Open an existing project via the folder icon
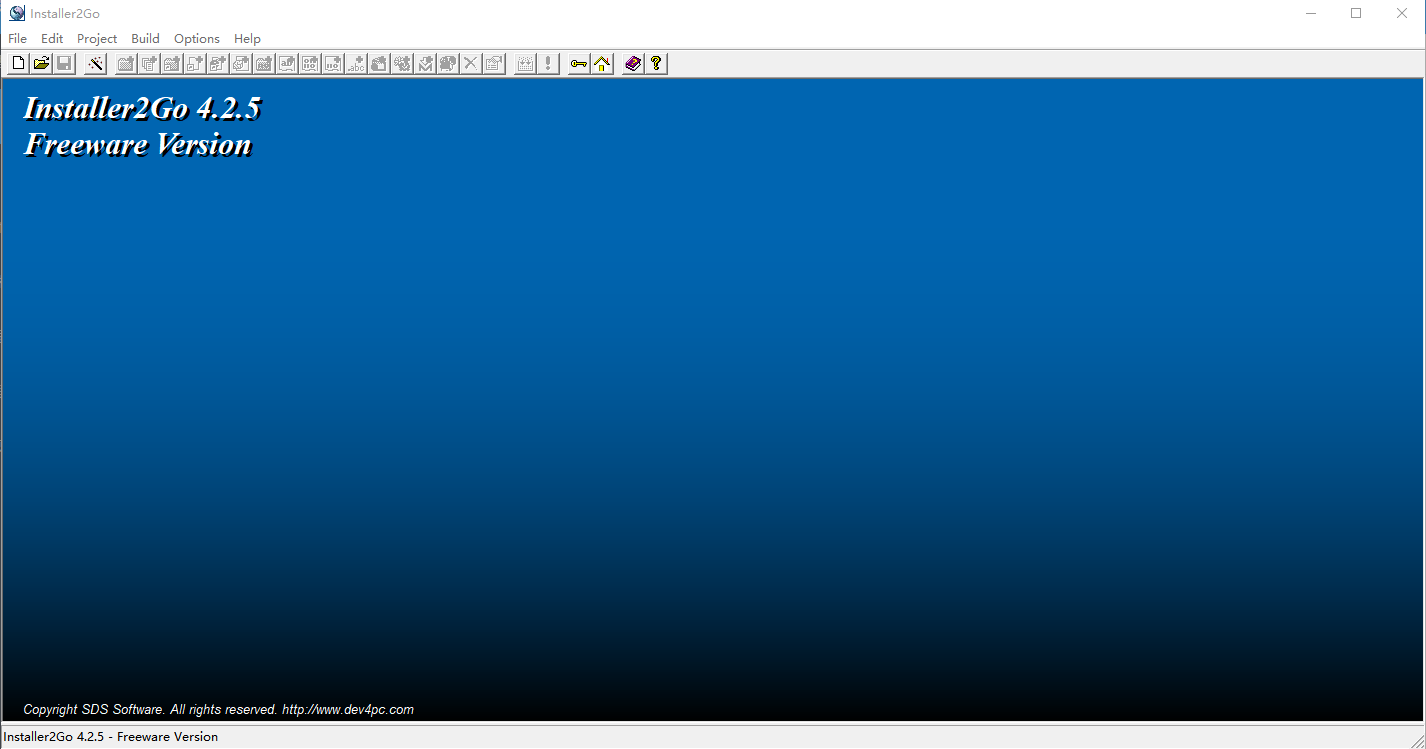The image size is (1426, 749). click(41, 64)
